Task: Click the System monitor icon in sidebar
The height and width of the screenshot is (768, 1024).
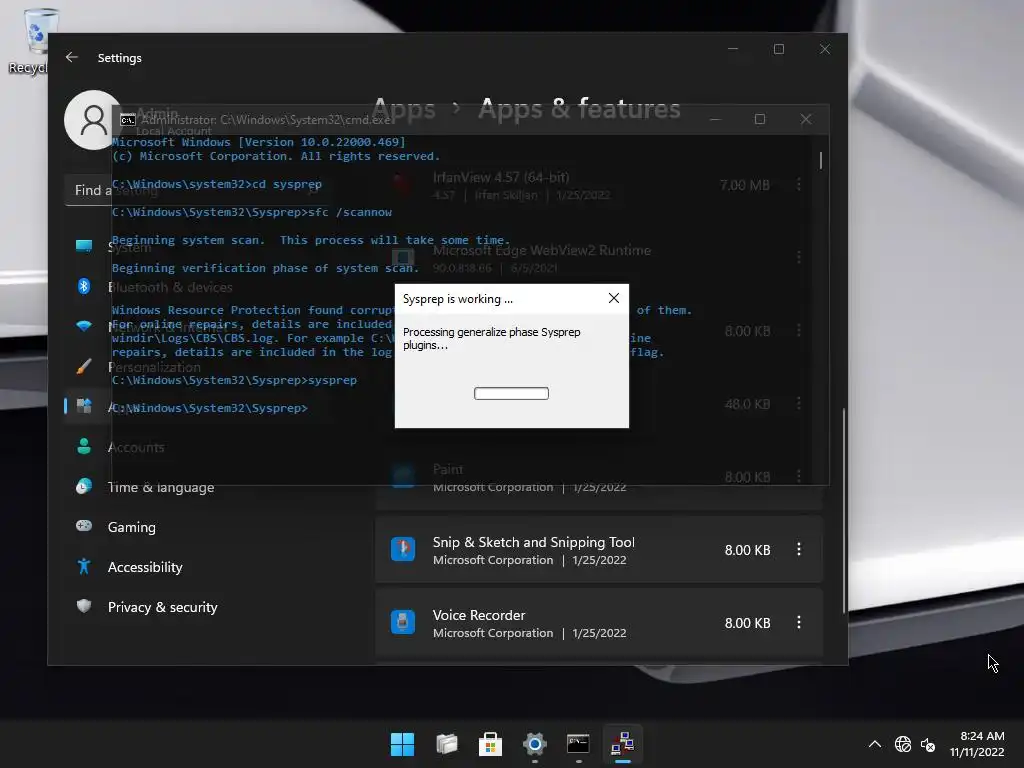Action: click(x=84, y=246)
